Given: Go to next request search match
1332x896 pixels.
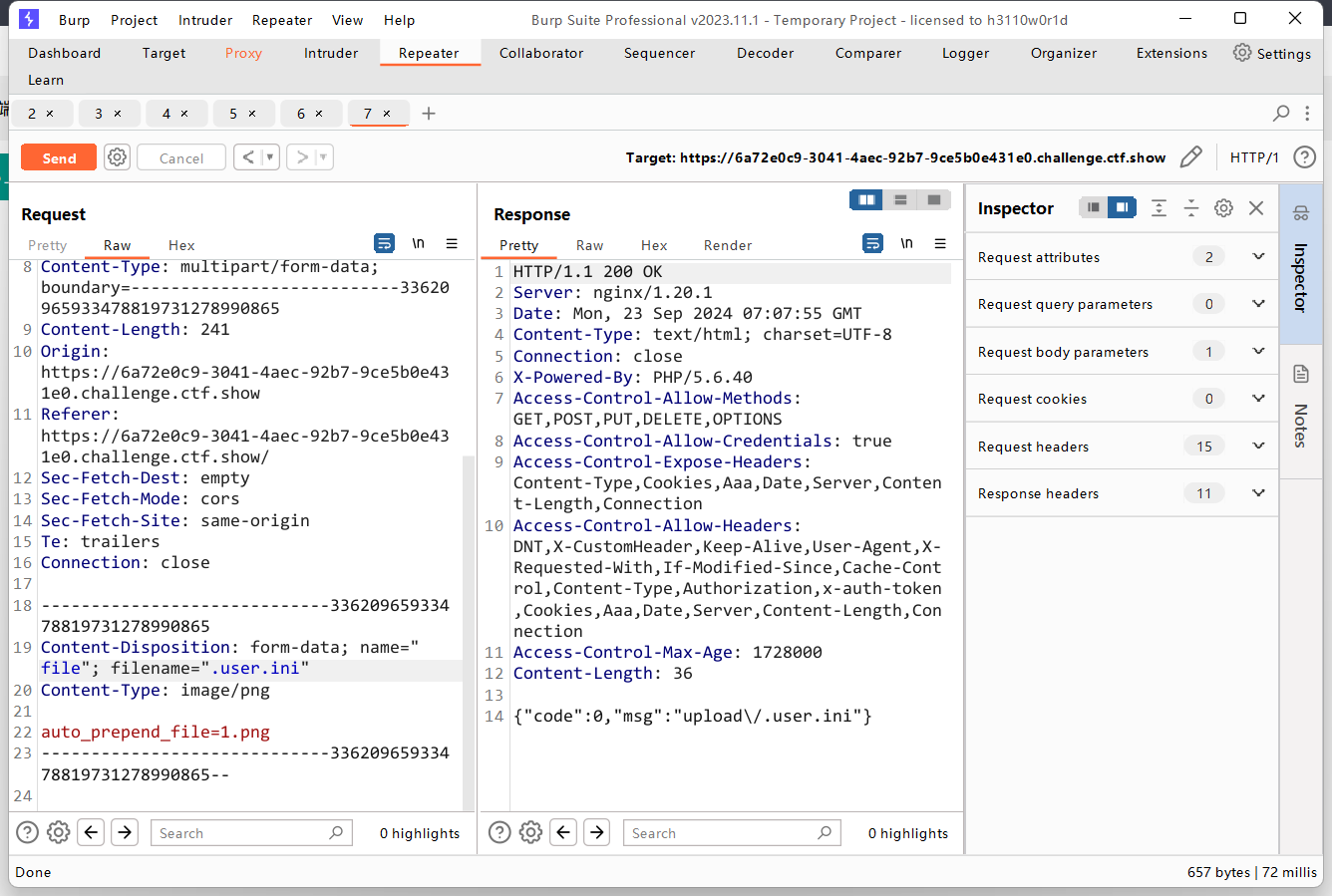Looking at the screenshot, I should pyautogui.click(x=125, y=832).
